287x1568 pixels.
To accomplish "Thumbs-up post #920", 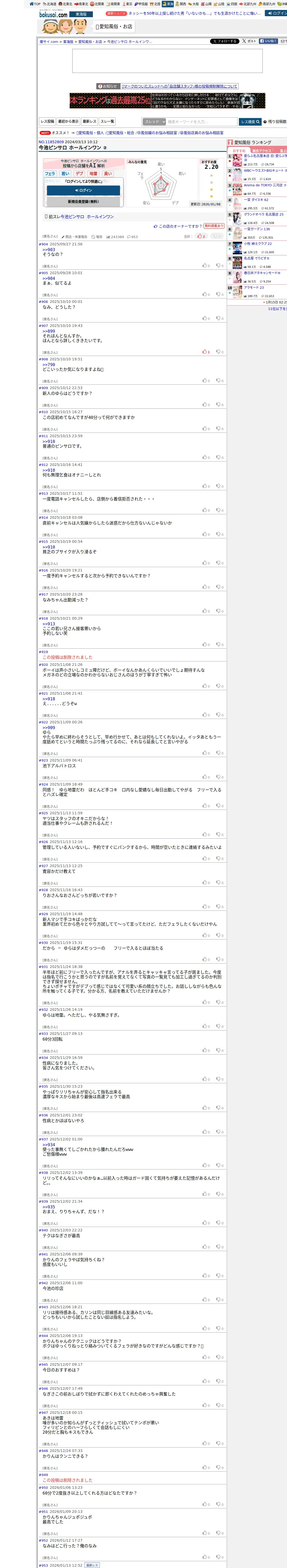I will [206, 686].
